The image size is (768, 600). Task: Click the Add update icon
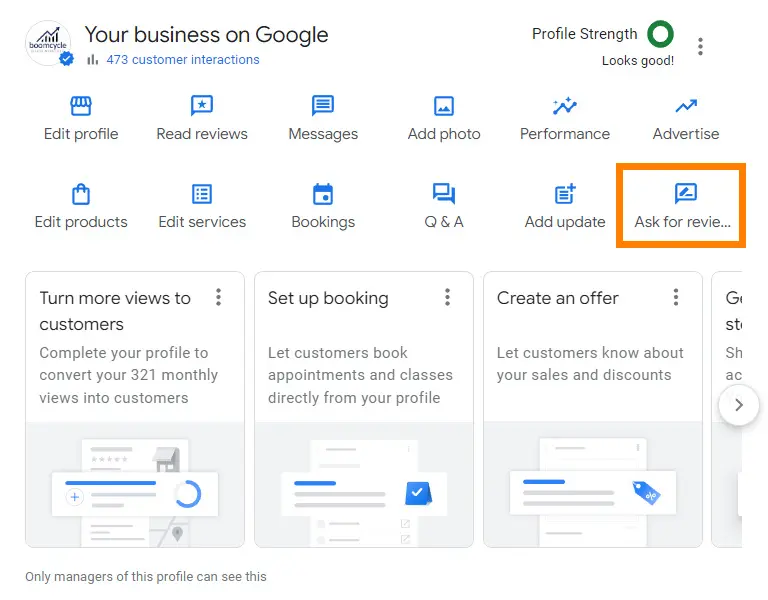coord(565,193)
